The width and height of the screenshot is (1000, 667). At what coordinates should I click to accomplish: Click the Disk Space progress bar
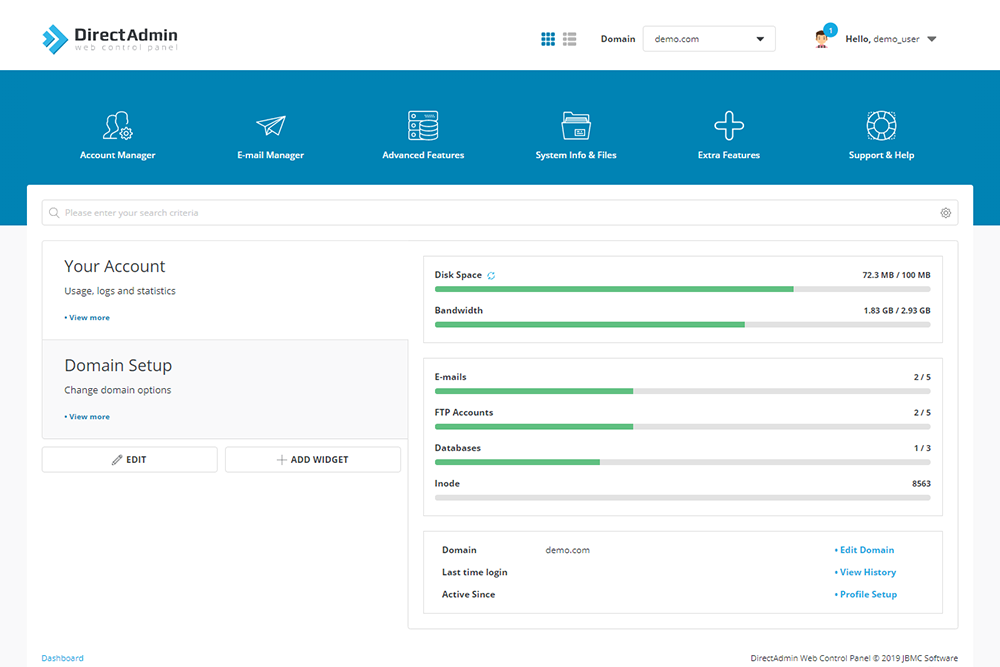point(682,289)
